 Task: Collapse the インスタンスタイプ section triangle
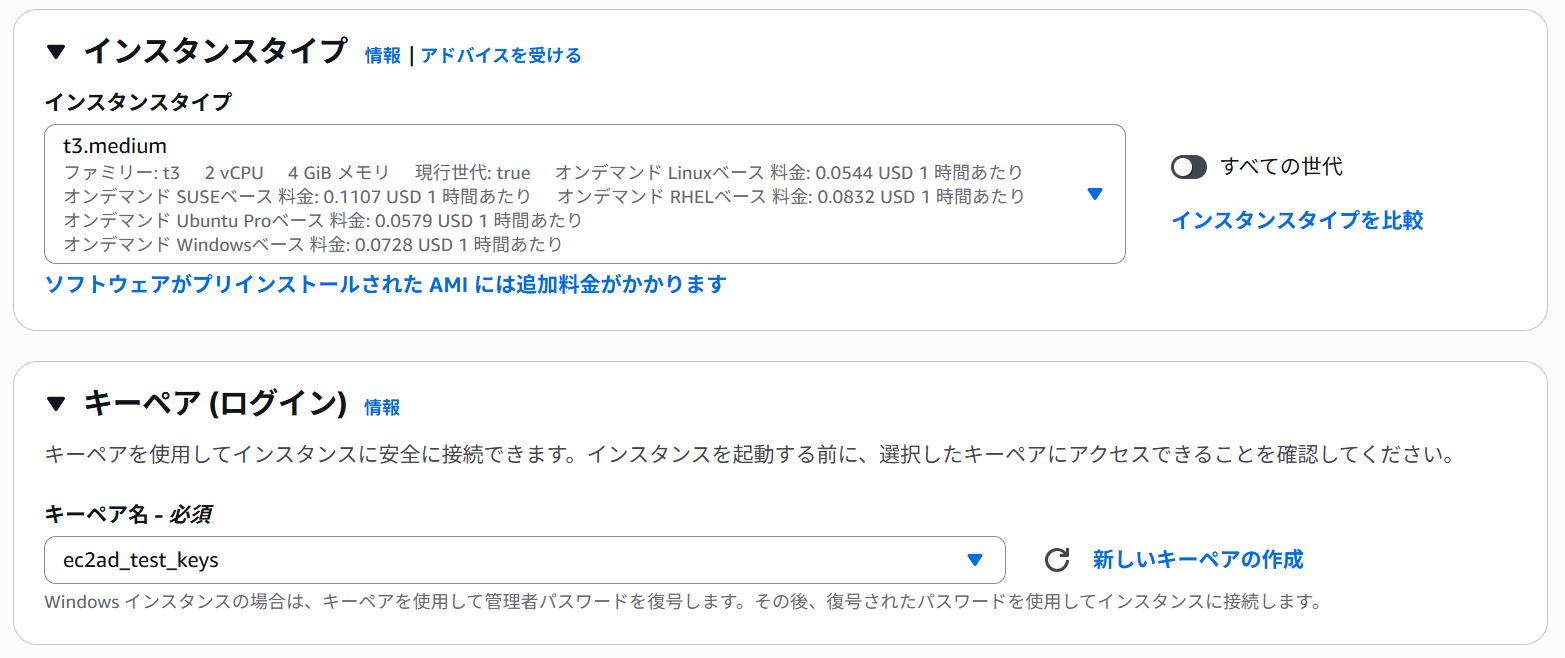[x=56, y=51]
